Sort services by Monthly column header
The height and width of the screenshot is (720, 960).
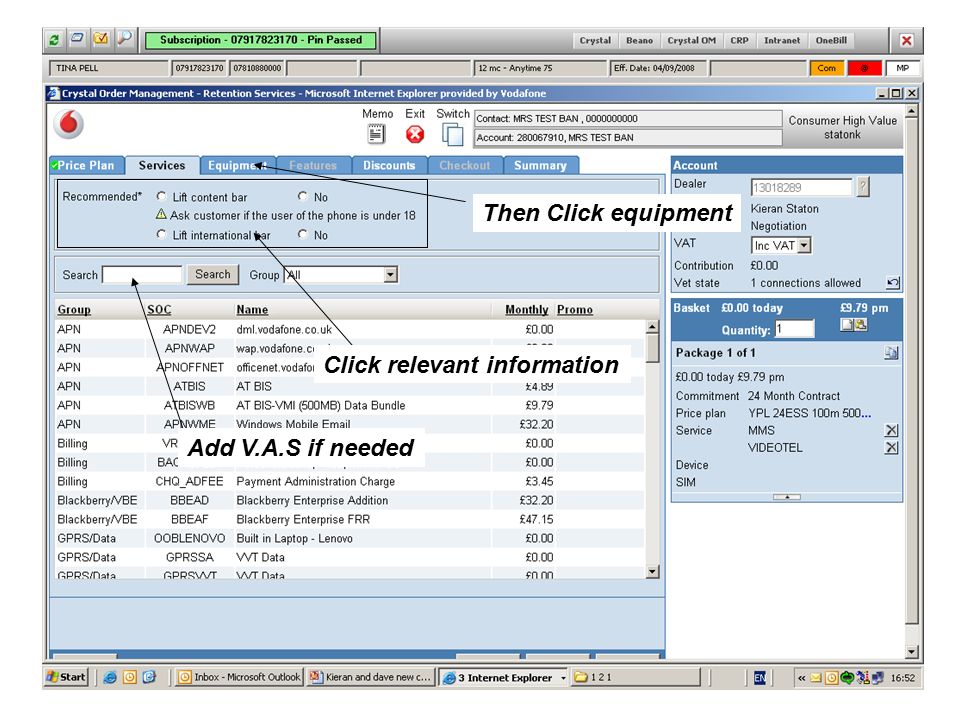coord(527,310)
